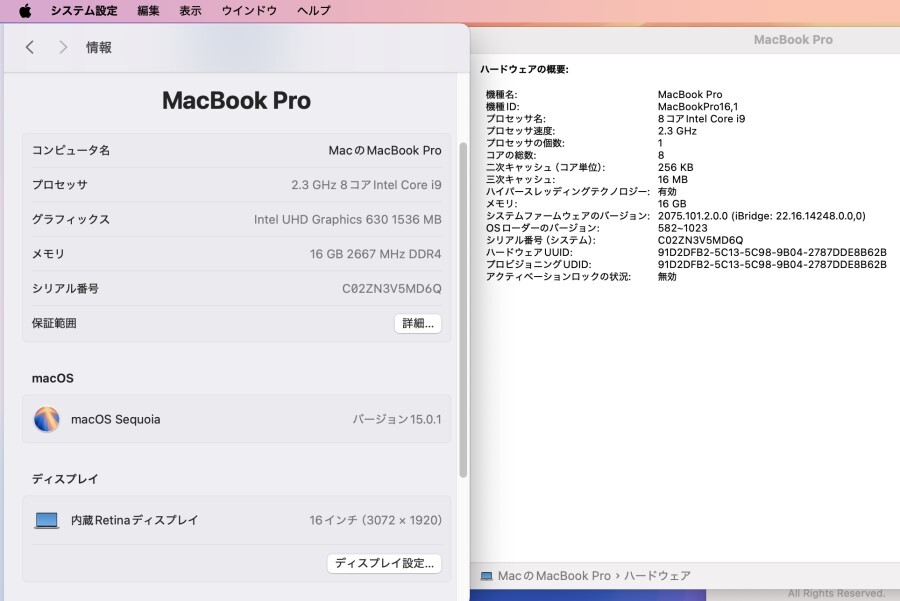This screenshot has height=601, width=900.
Task: Click processor value 2.3 GHz 8コア Intel Core i9
Action: click(366, 185)
